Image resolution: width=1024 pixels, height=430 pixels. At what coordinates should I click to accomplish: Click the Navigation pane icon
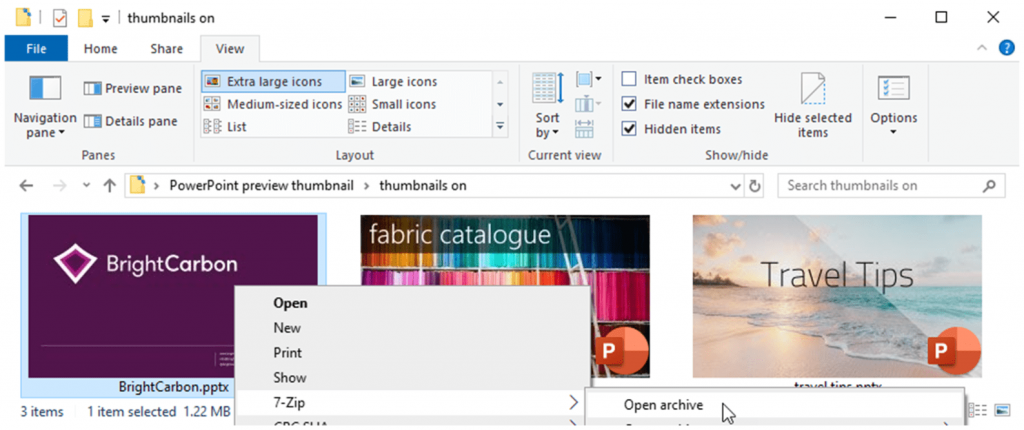tap(45, 88)
